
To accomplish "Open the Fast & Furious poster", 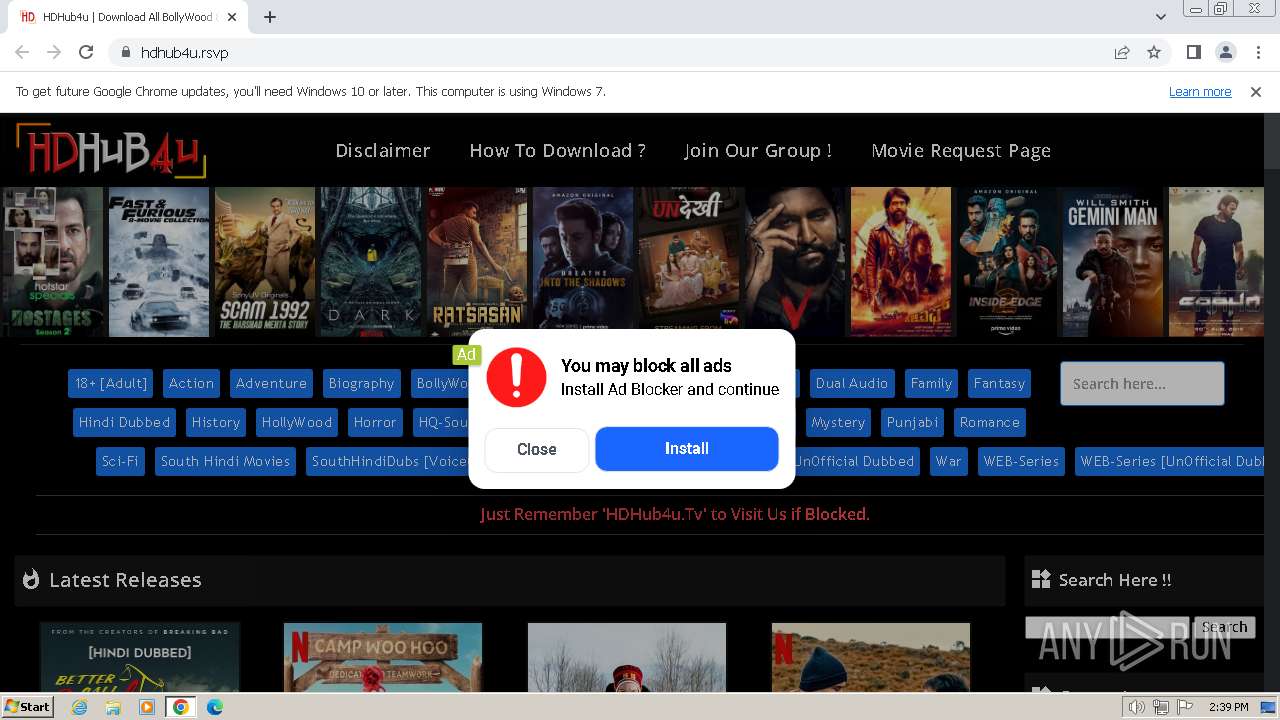I will coord(158,261).
